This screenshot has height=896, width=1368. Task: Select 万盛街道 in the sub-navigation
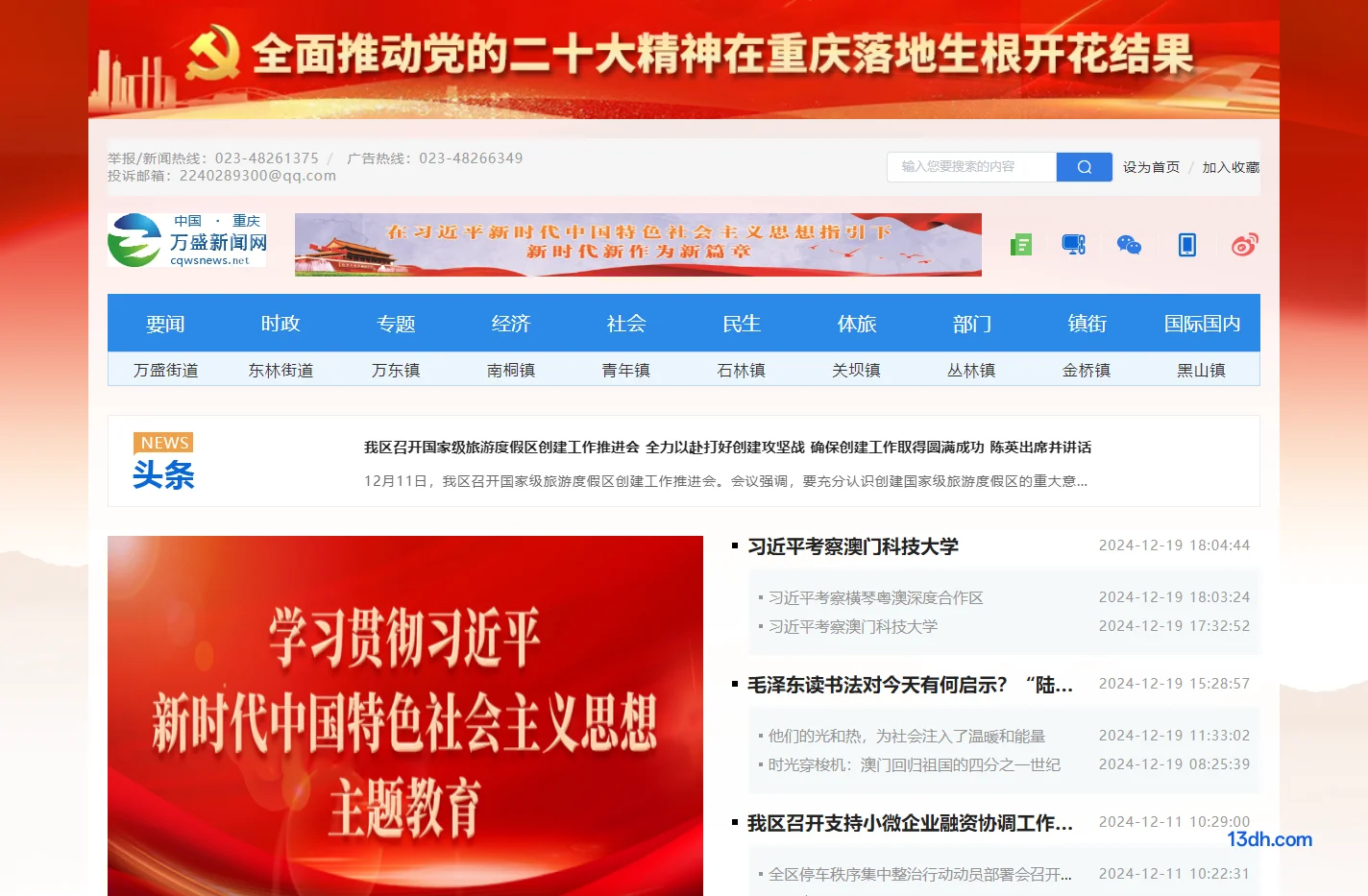[165, 370]
